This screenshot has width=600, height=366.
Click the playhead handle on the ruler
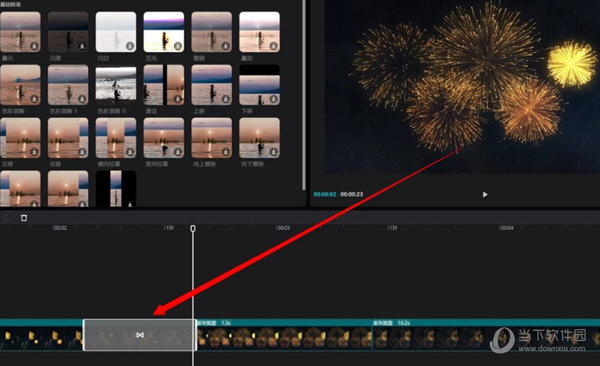click(193, 229)
